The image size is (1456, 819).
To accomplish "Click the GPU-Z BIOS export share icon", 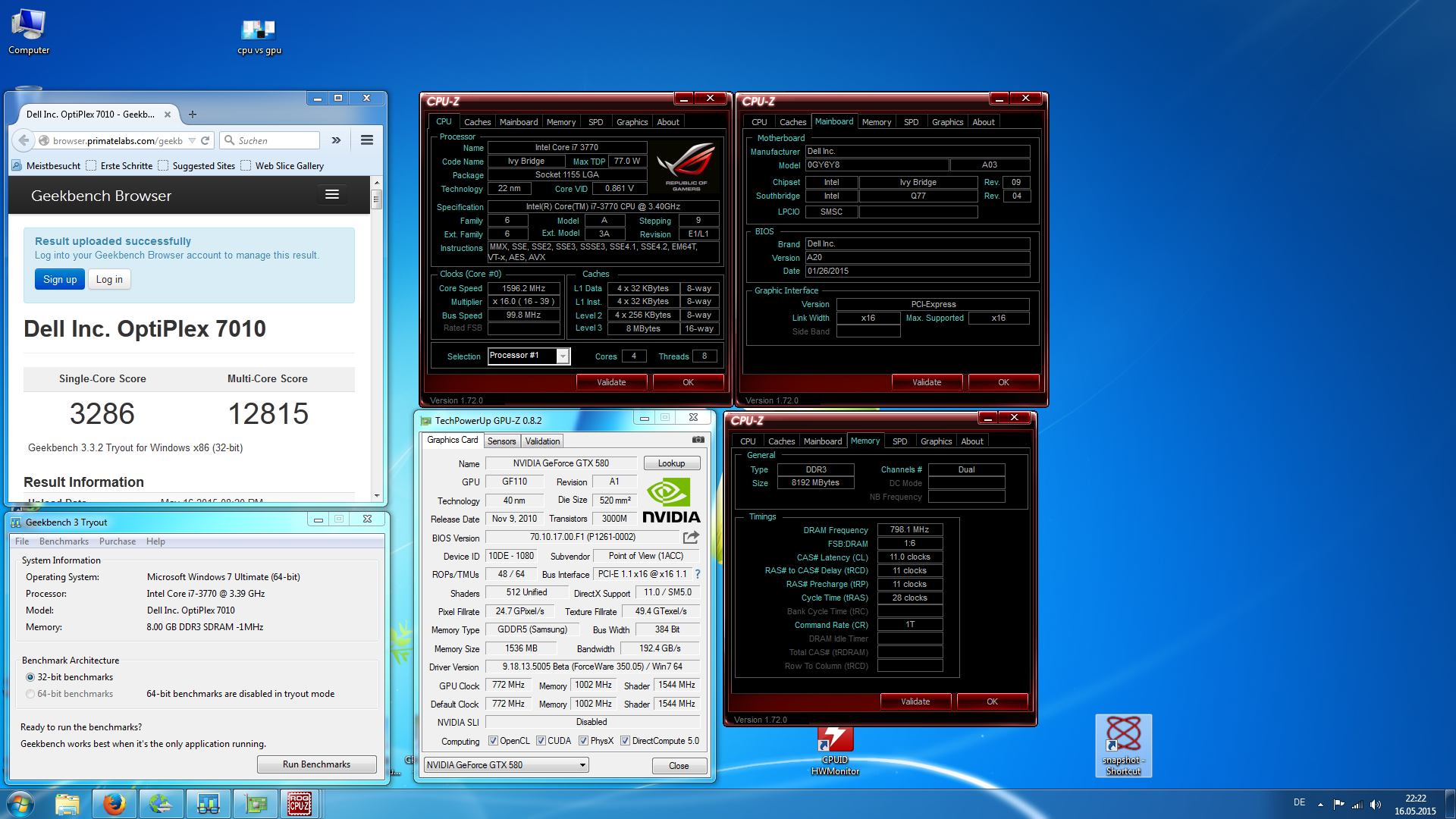I will coord(691,537).
